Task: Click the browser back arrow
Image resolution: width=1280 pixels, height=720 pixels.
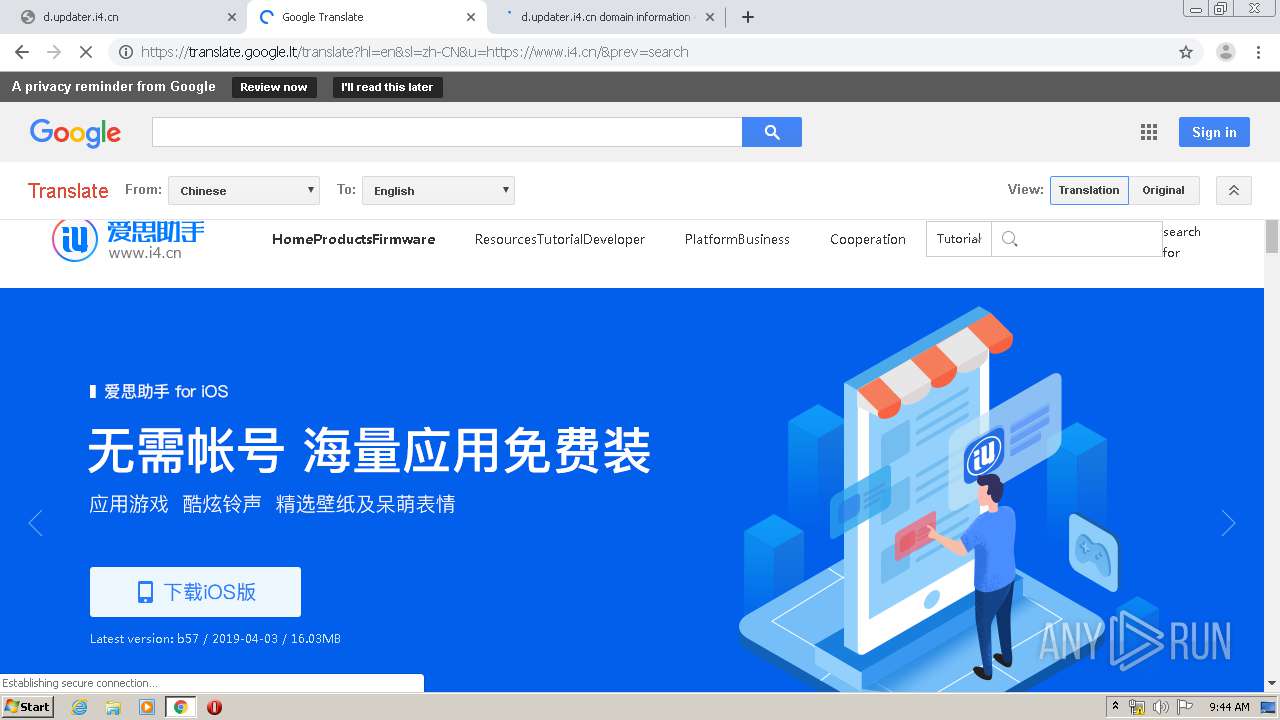Action: click(22, 52)
